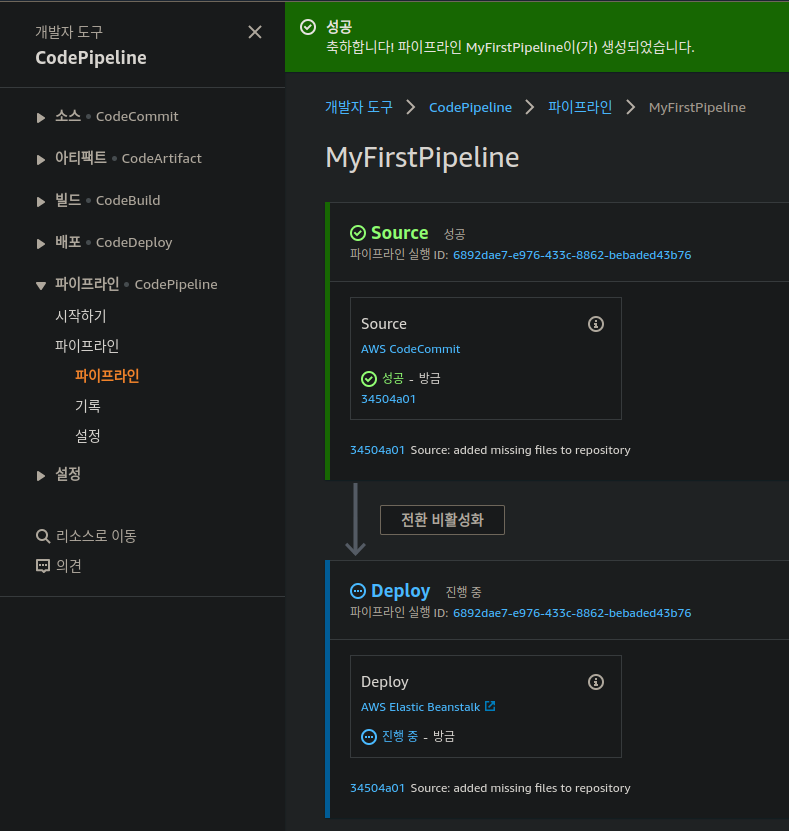Click the MyFirstPipeline breadcrumb text
789x831 pixels.
(697, 108)
